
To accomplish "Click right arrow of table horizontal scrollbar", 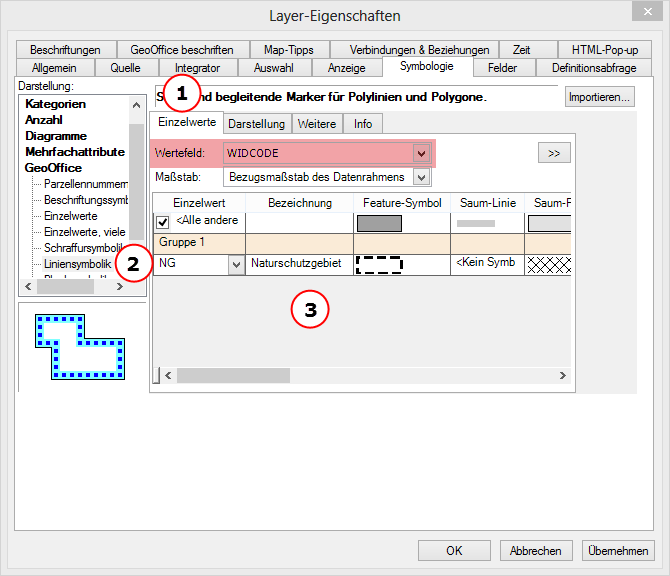I will point(565,375).
